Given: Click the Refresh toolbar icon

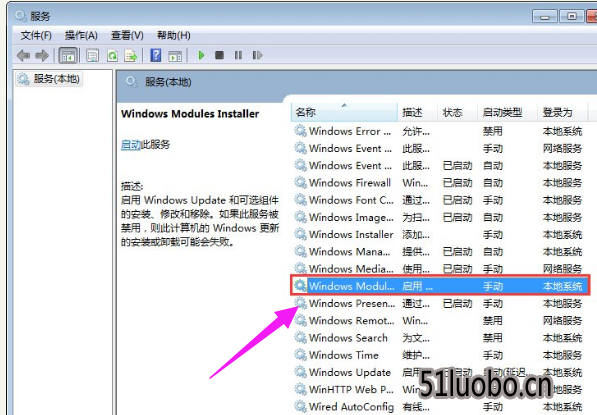Looking at the screenshot, I should pos(112,56).
